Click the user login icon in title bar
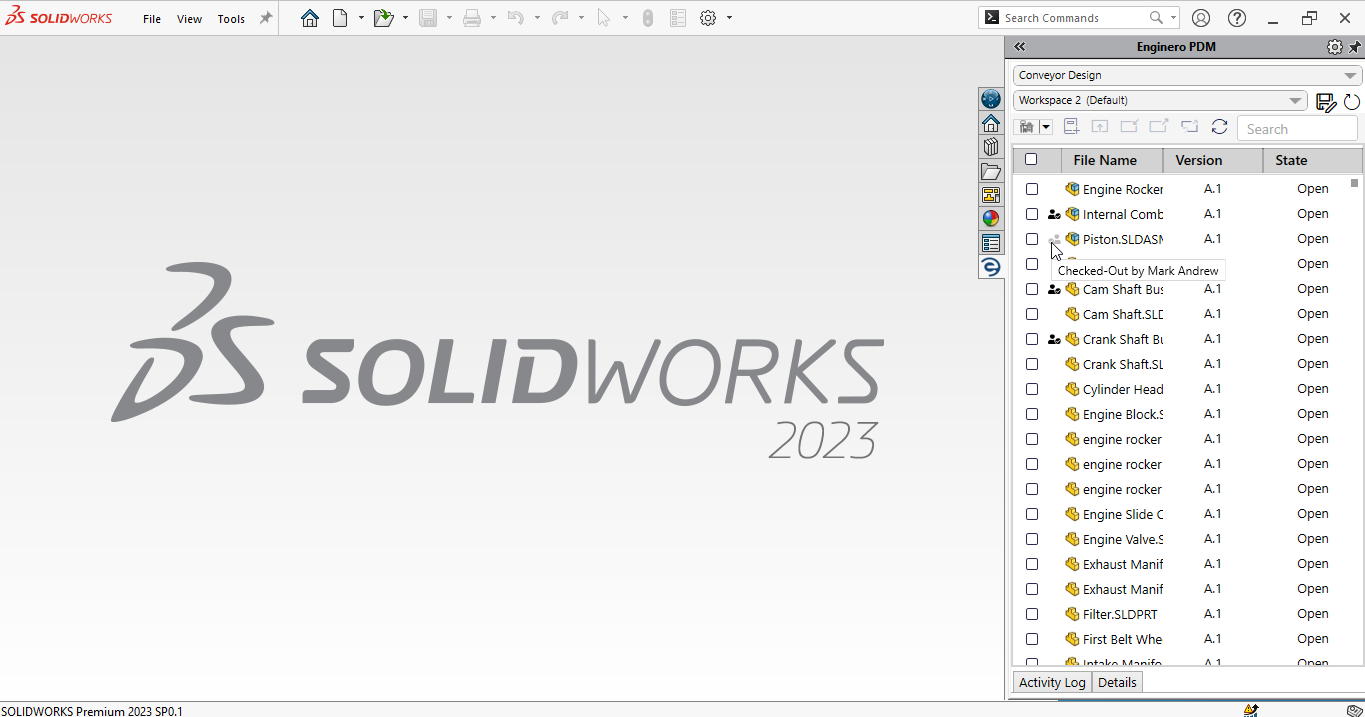Screen dimensions: 1365x717 [x=1201, y=18]
